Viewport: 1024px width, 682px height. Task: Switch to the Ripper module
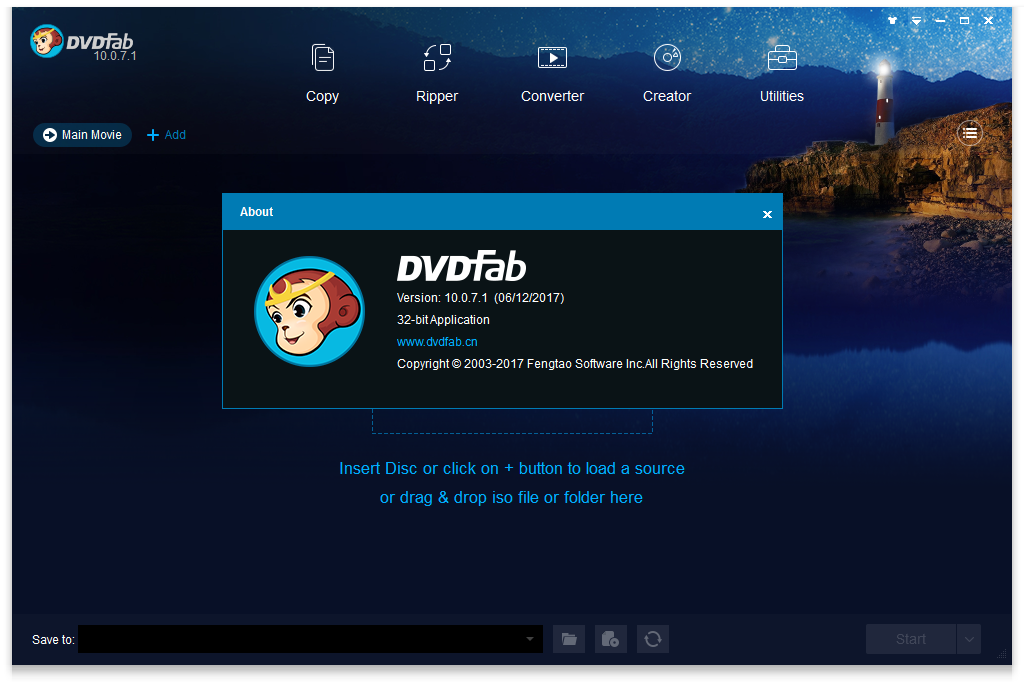437,74
